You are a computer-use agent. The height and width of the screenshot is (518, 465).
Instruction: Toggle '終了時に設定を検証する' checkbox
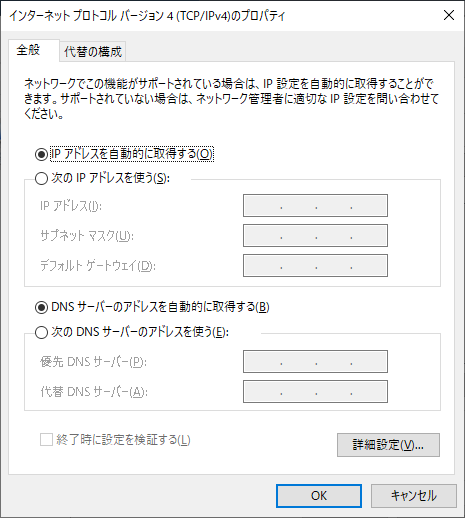click(x=46, y=440)
